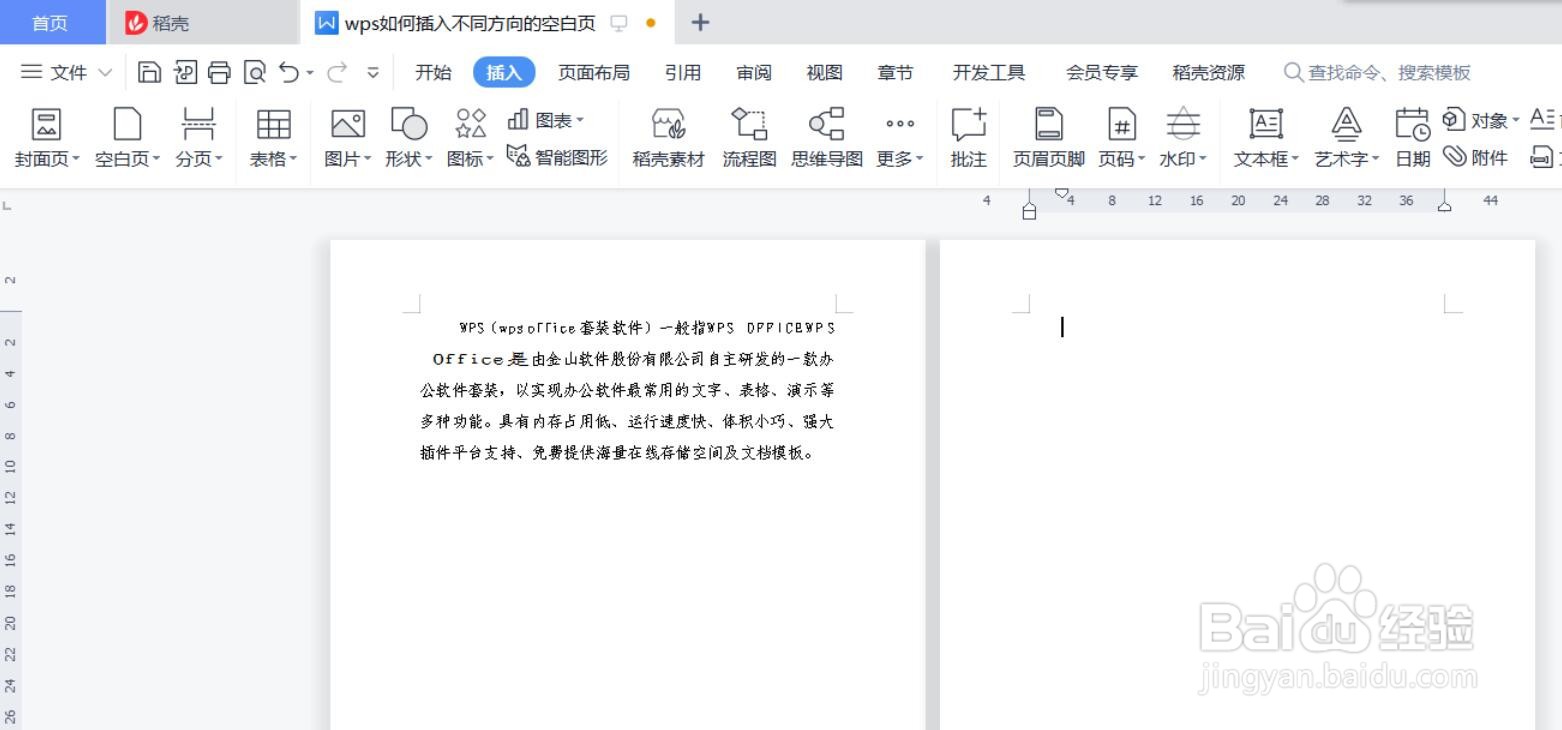Click the Print icon in quick toolbar
Screen dimensions: 1562x730
pos(219,72)
